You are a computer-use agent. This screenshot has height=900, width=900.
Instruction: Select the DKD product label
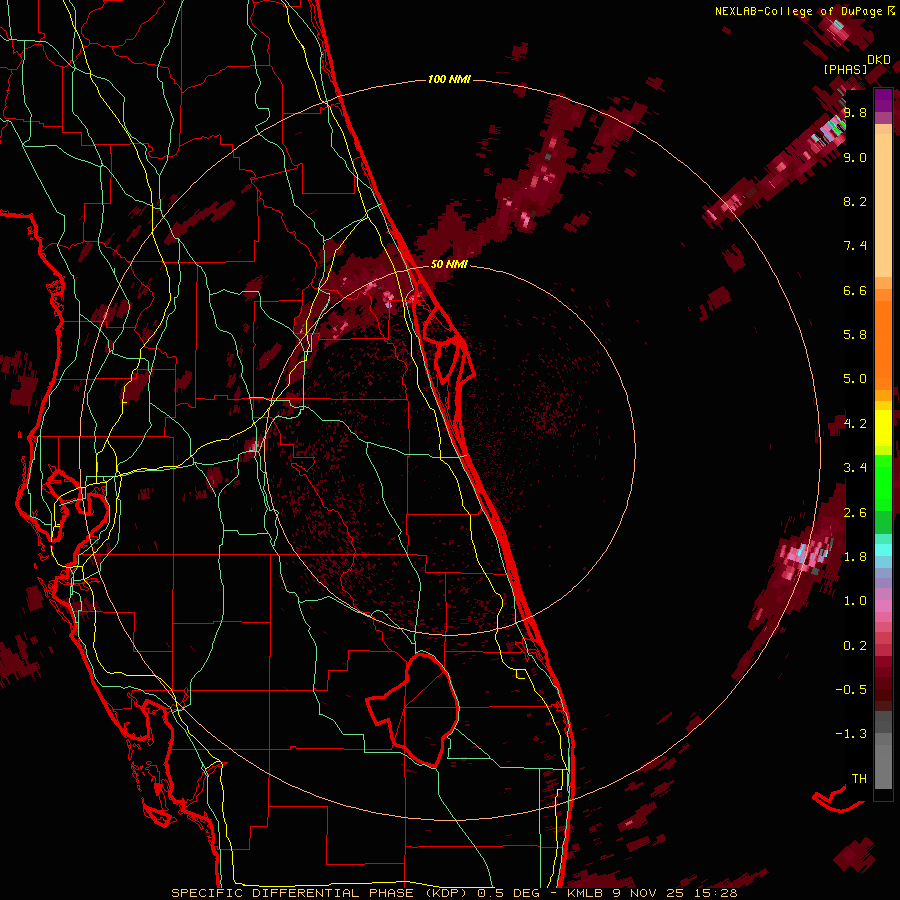coord(879,60)
